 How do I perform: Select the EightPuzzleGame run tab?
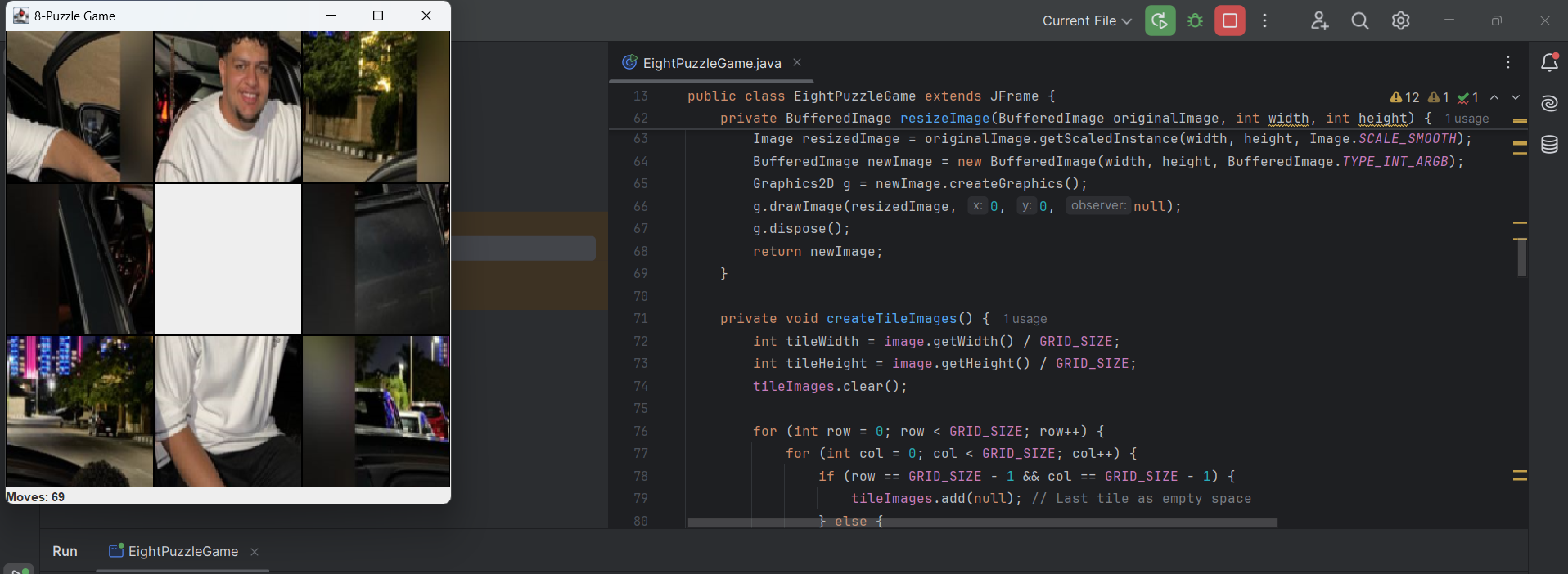click(182, 551)
